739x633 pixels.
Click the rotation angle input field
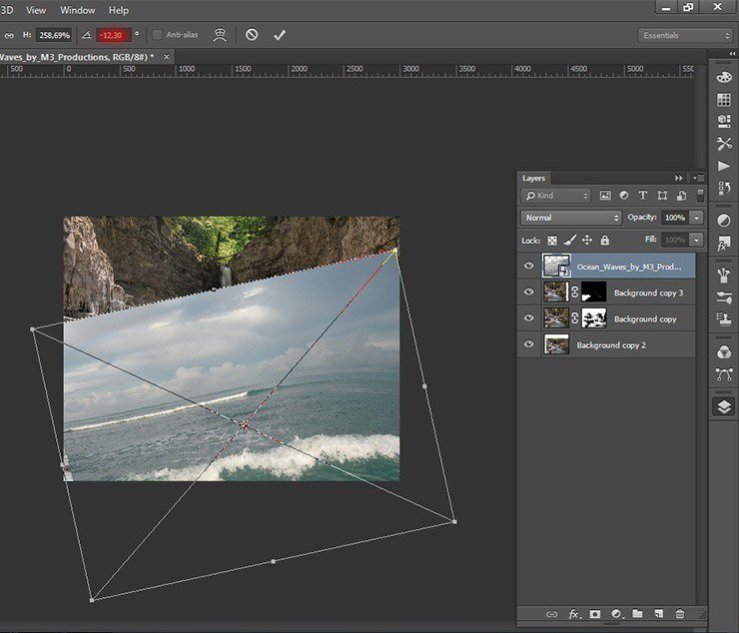(115, 35)
